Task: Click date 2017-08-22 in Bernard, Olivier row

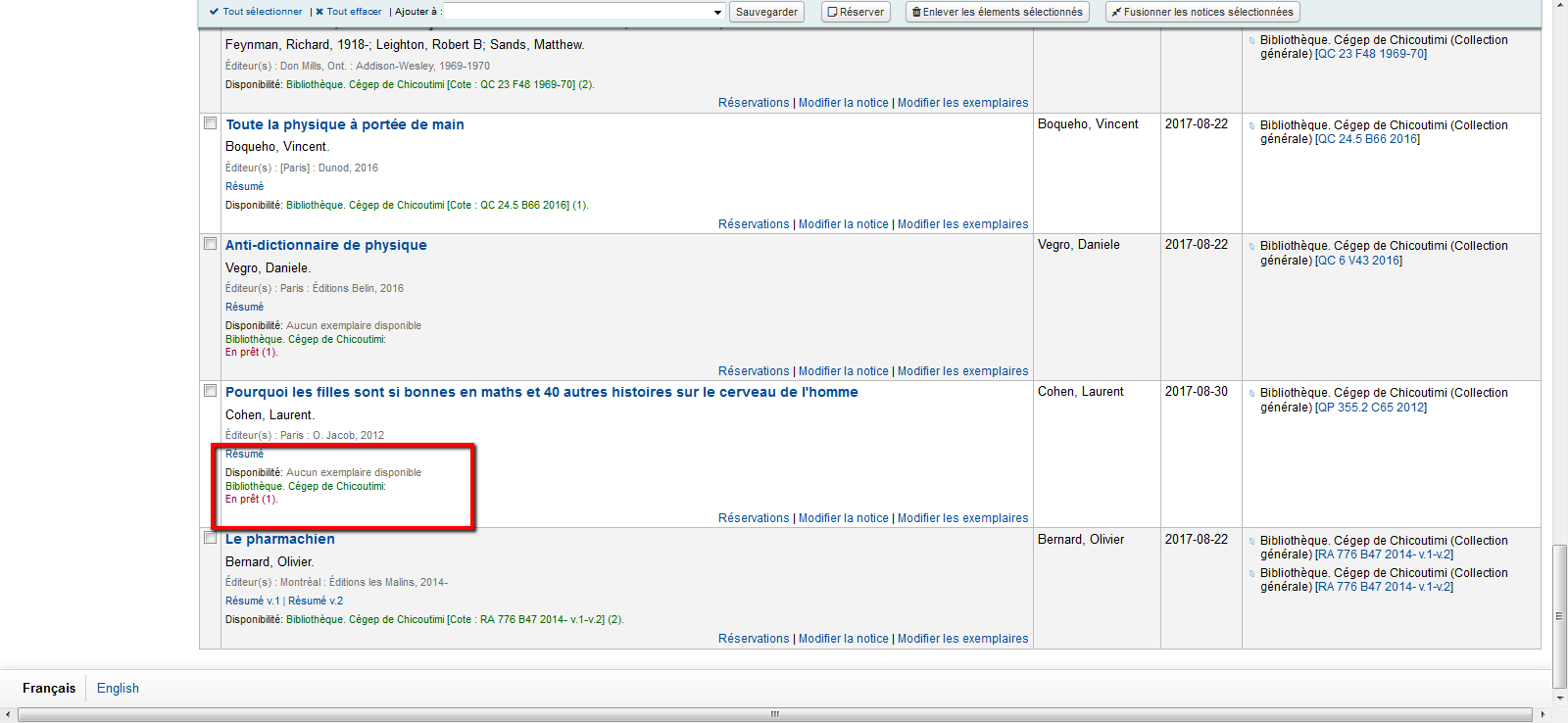Action: coord(1197,540)
